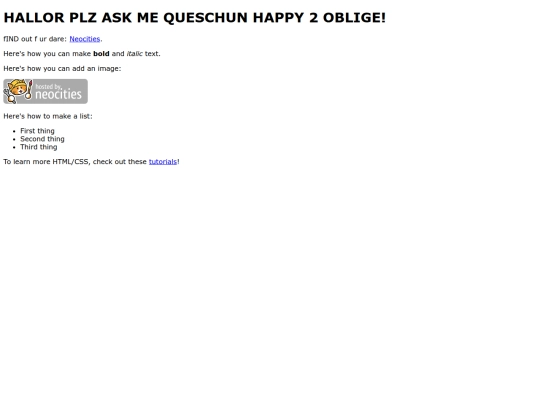The height and width of the screenshot is (405, 540).
Task: Select the Second thing list item
Action: pyautogui.click(x=42, y=139)
